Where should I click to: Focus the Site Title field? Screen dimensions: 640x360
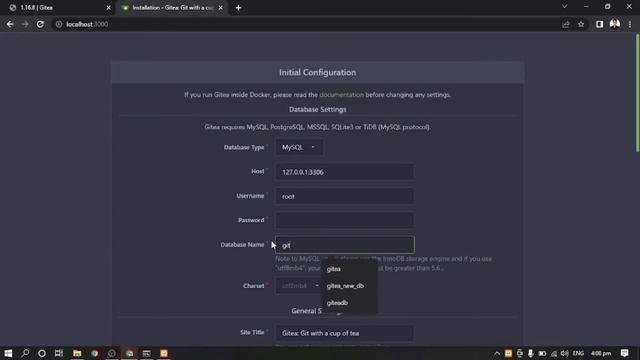click(x=344, y=333)
